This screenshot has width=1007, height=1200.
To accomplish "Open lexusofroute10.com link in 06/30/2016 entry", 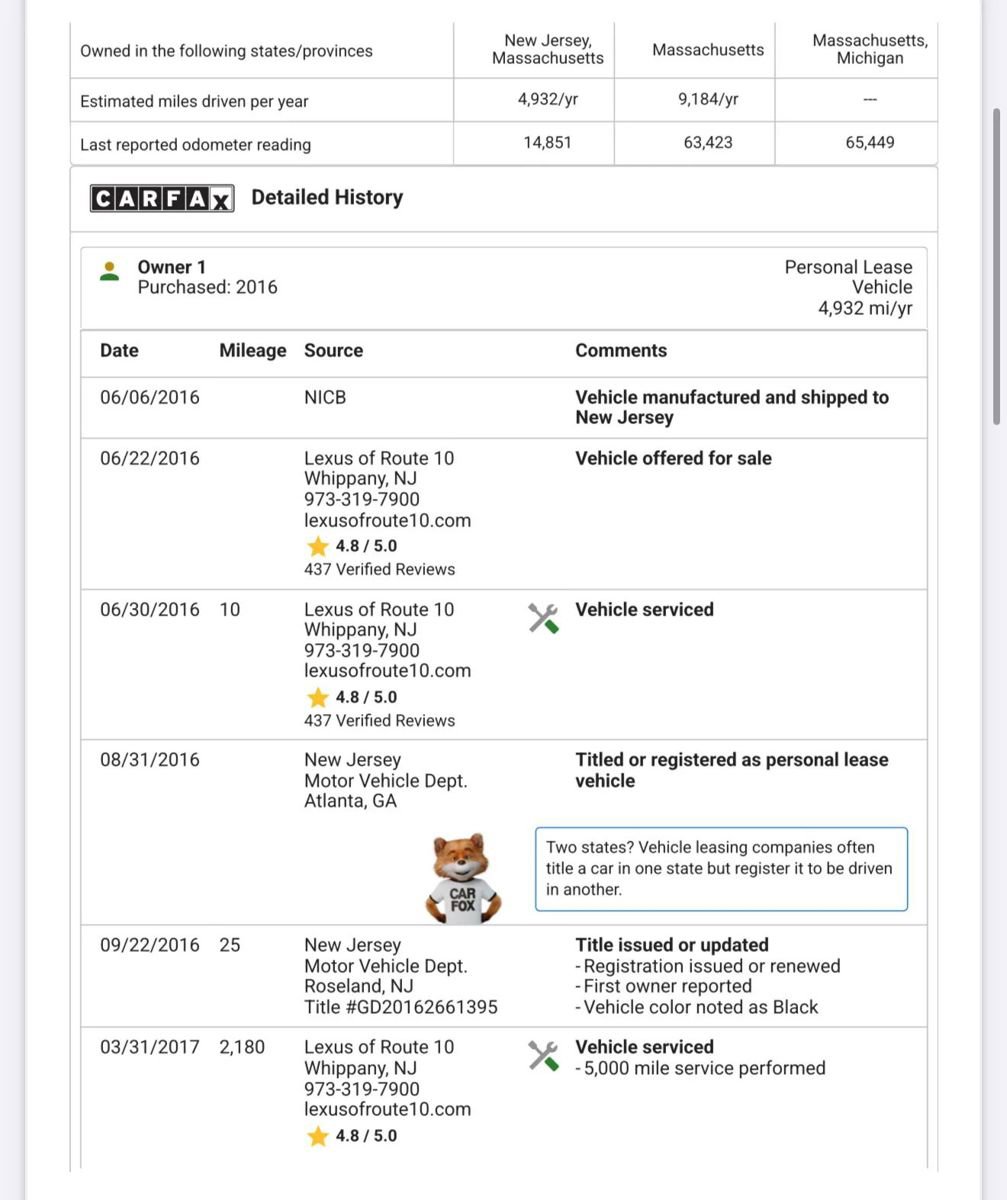I will click(x=387, y=671).
